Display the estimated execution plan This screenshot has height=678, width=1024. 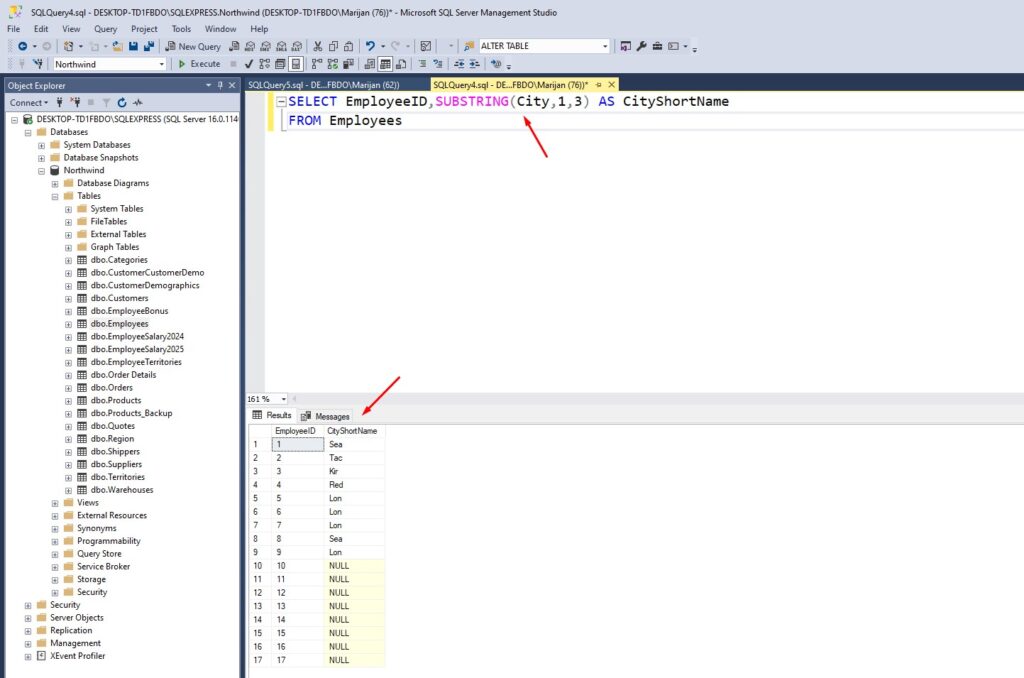pos(264,64)
